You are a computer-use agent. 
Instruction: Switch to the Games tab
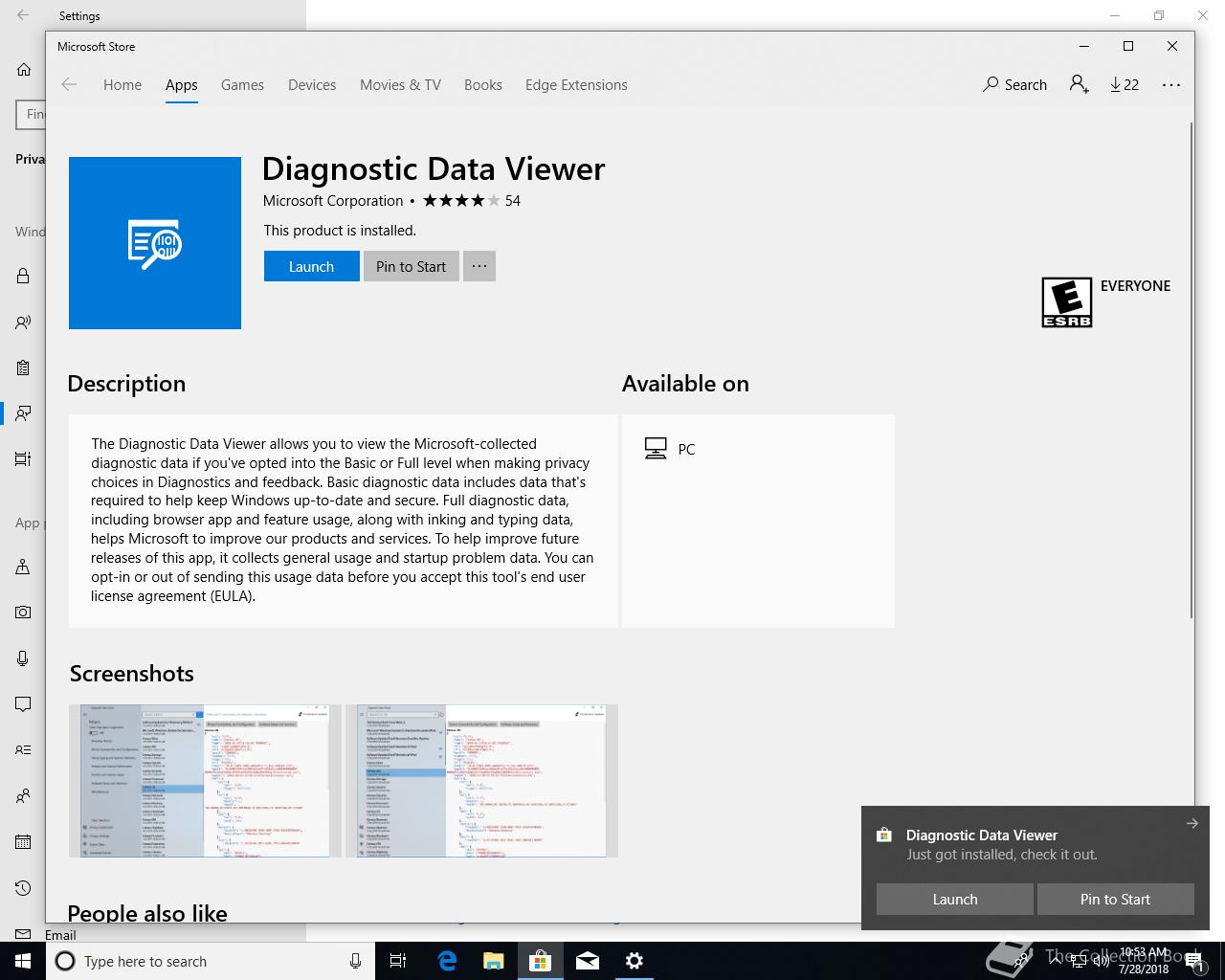pyautogui.click(x=242, y=84)
